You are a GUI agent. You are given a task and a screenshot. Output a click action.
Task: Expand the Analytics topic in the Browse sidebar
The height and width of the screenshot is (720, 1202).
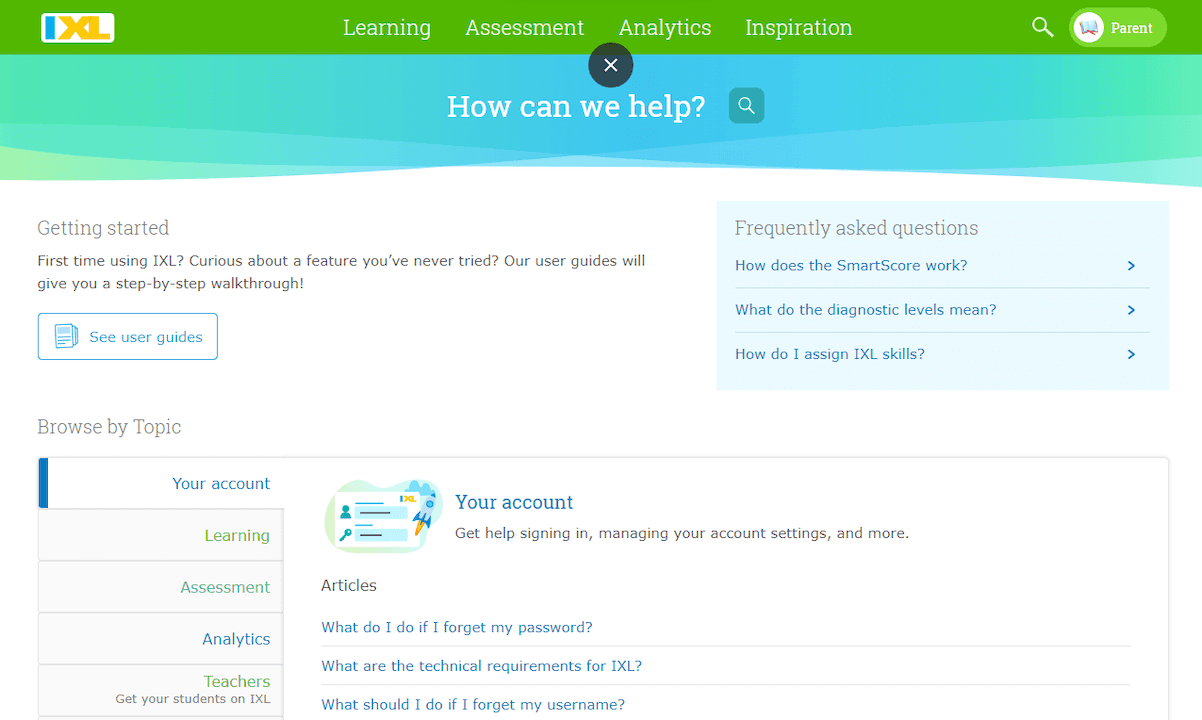tap(236, 639)
